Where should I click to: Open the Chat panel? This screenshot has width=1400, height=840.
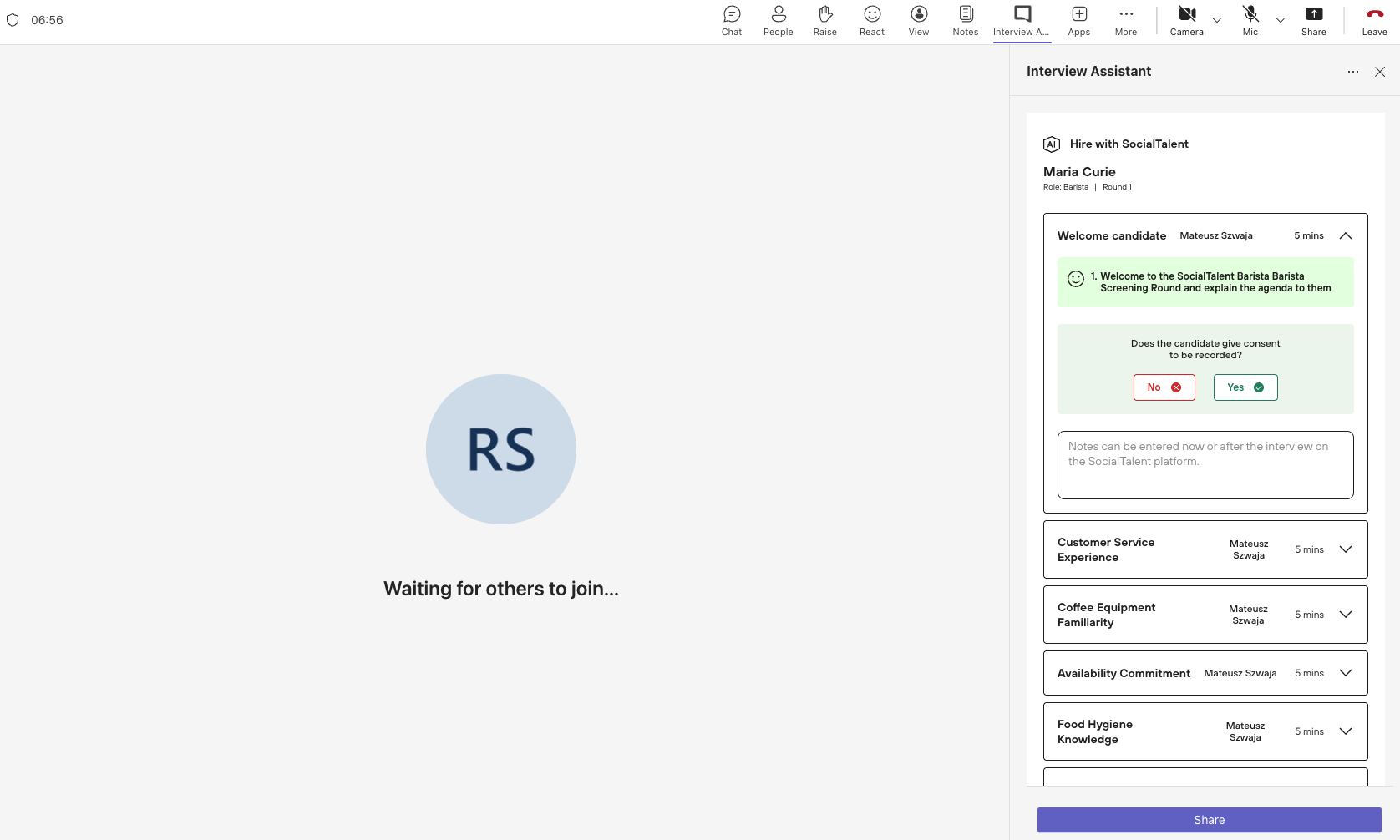point(732,21)
